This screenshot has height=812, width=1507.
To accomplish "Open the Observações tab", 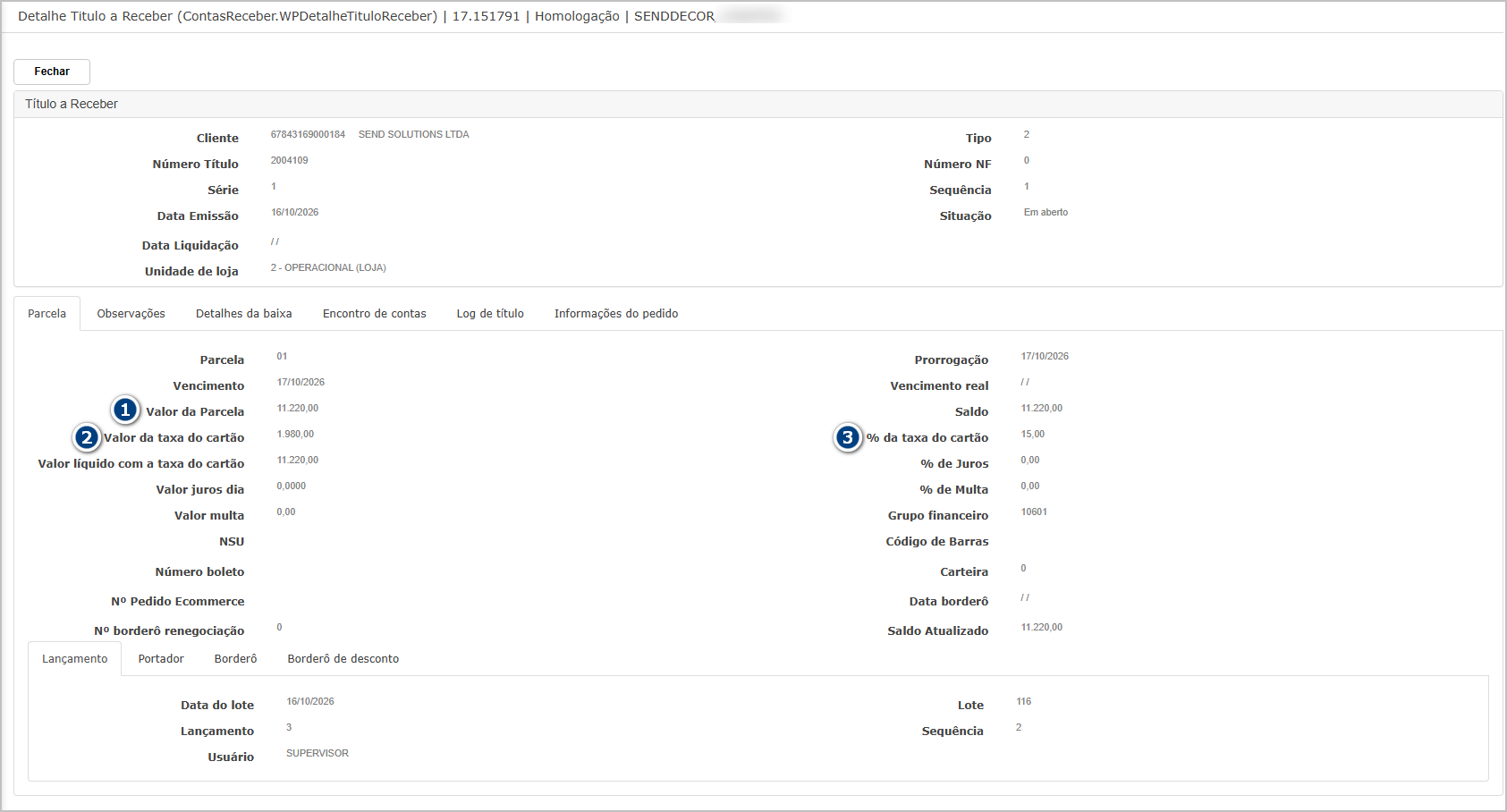I will click(x=131, y=314).
